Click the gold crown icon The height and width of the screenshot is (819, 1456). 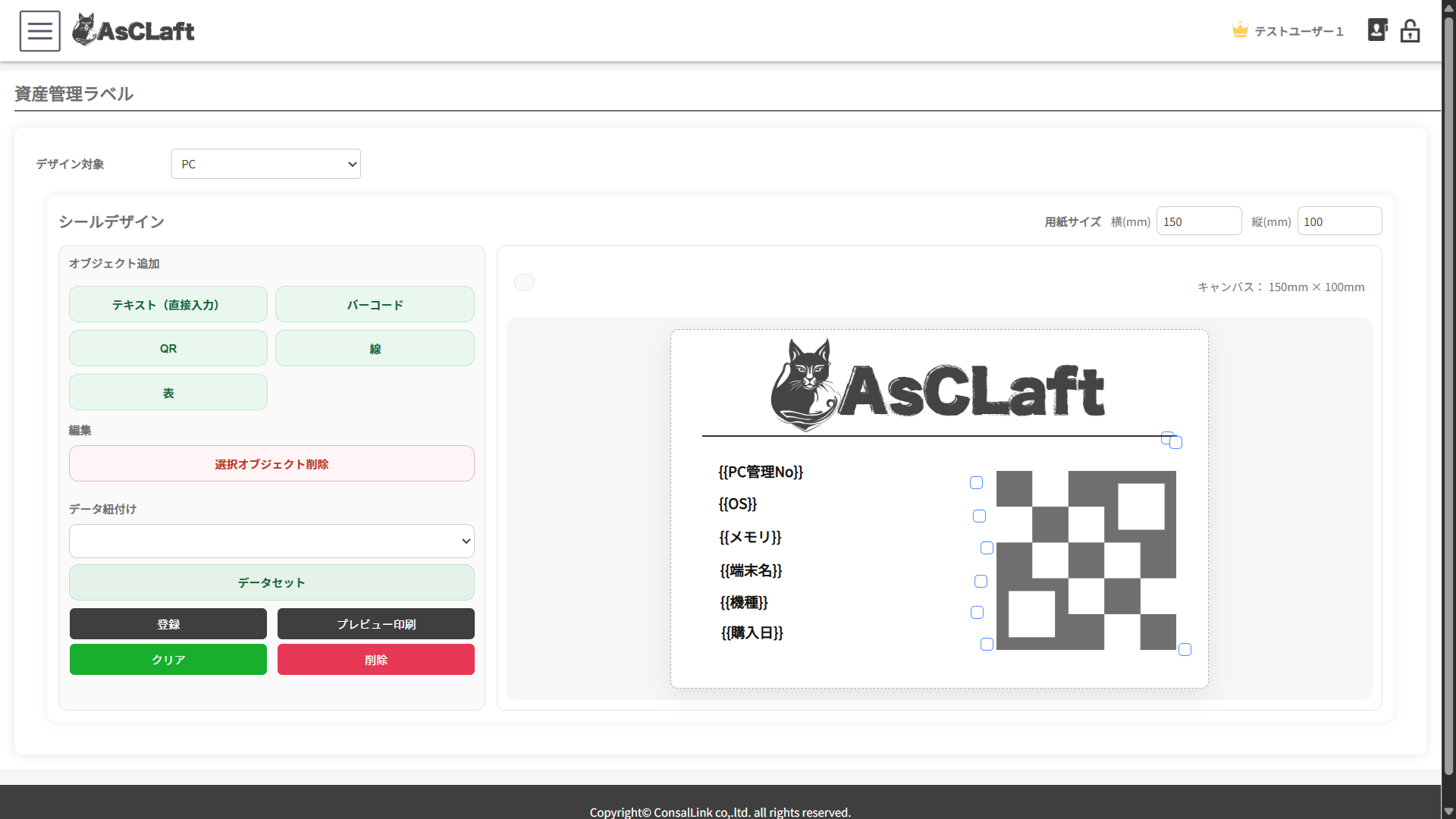tap(1240, 30)
